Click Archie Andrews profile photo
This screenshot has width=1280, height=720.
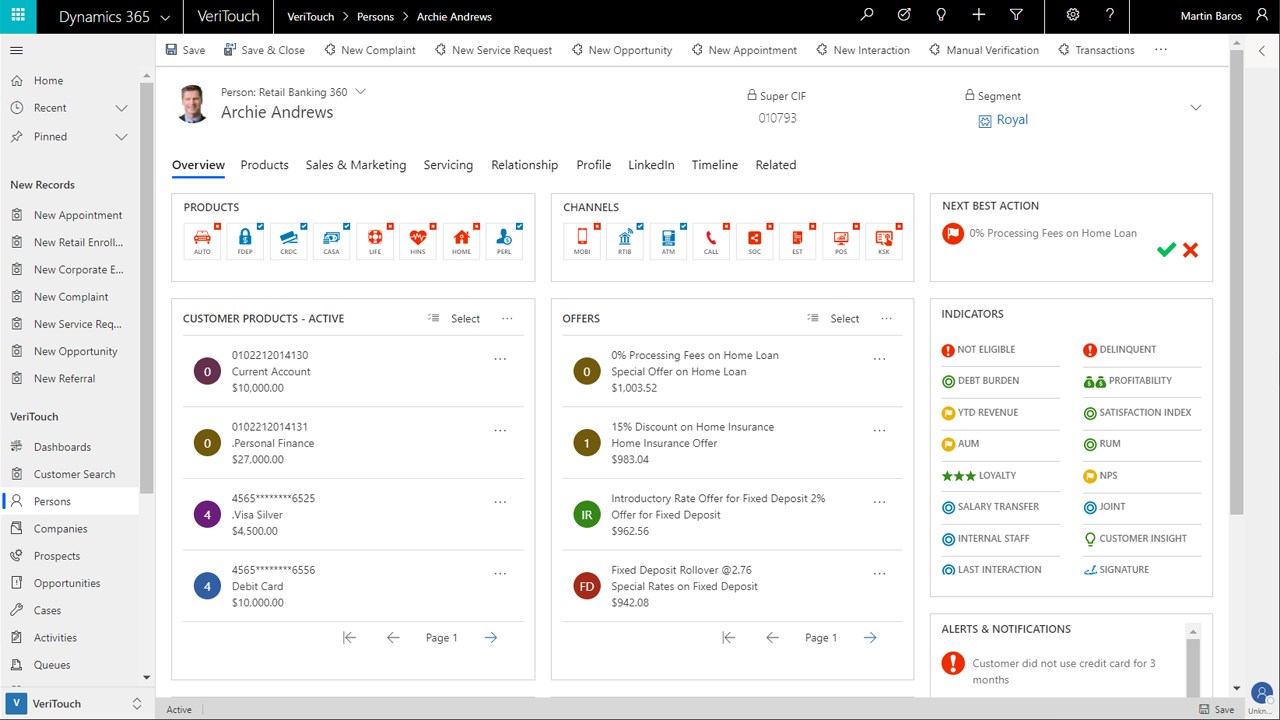(192, 103)
